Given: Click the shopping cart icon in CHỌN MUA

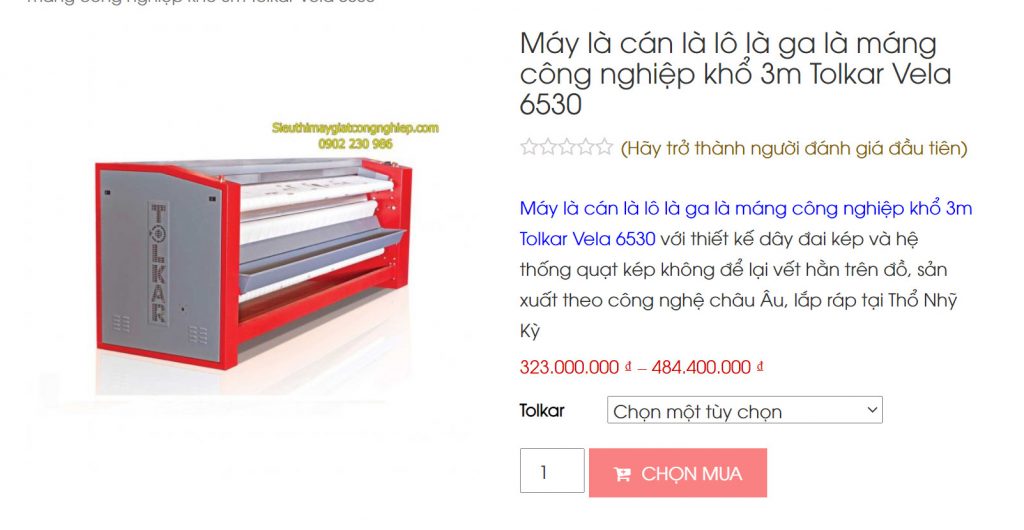Looking at the screenshot, I should (x=622, y=474).
